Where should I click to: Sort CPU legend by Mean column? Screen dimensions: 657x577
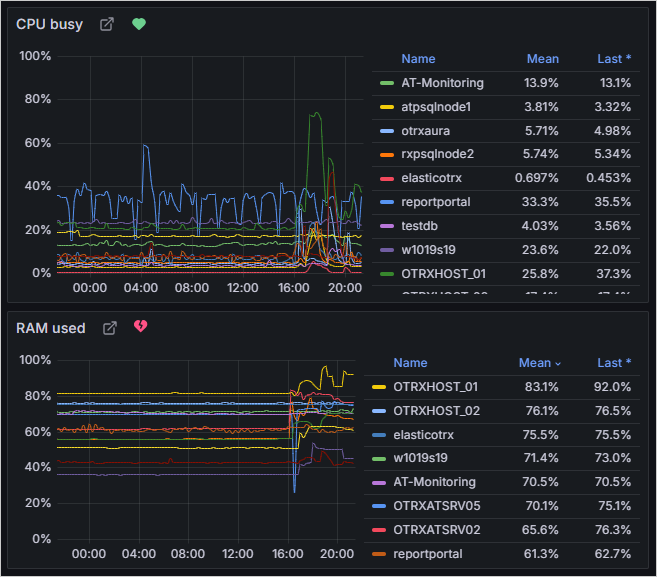[542, 59]
